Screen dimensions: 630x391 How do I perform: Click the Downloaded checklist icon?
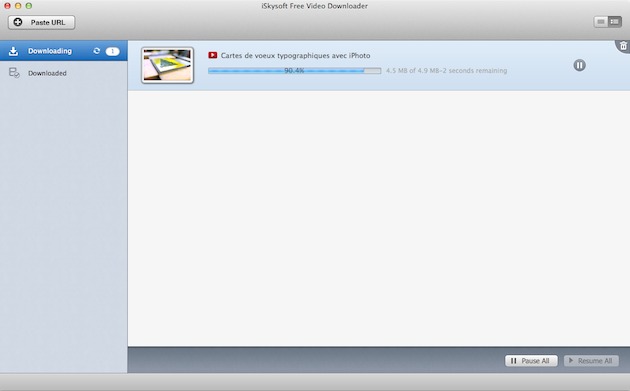tap(14, 73)
